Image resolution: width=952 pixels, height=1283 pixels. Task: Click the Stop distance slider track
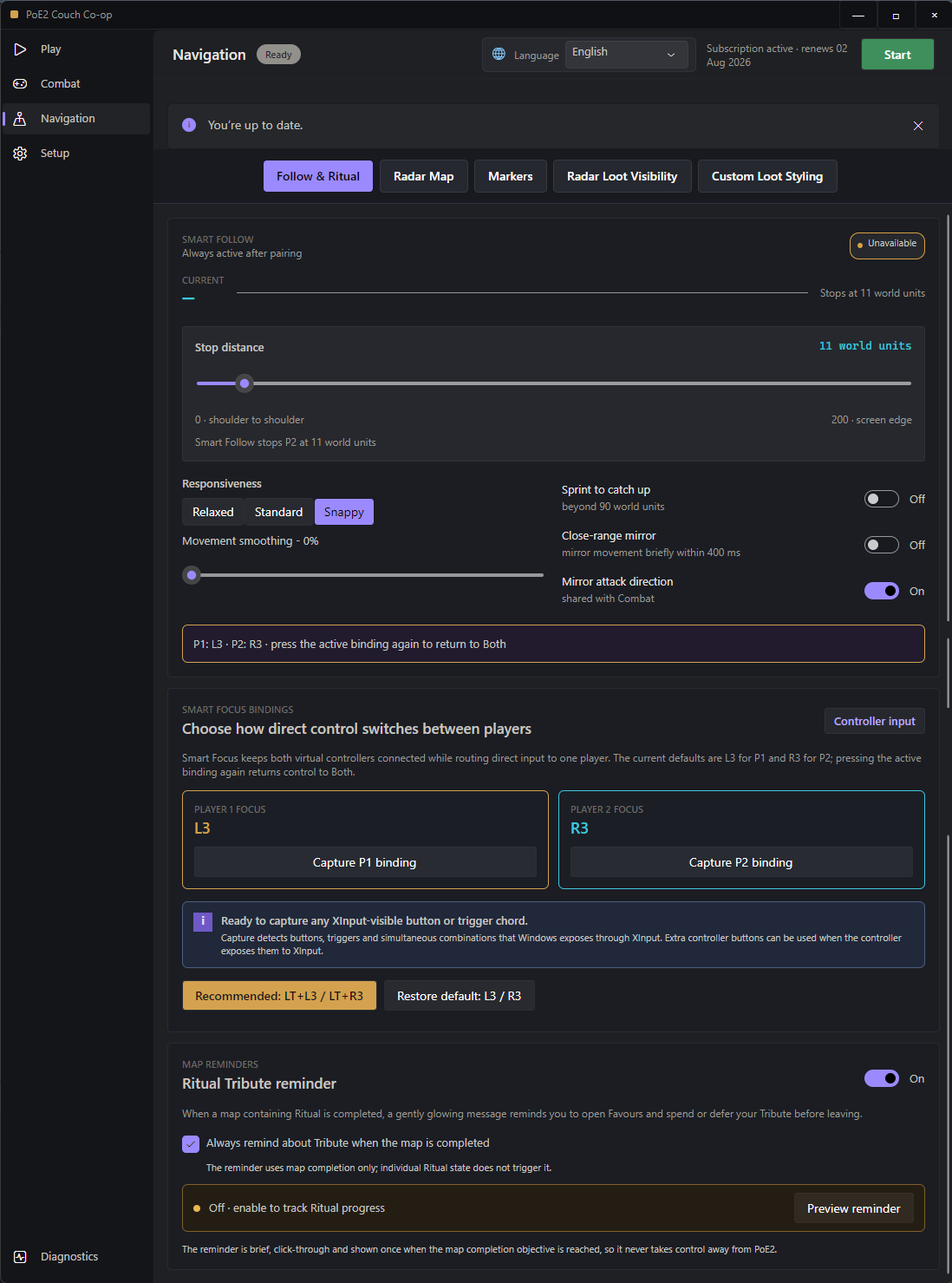pos(554,383)
